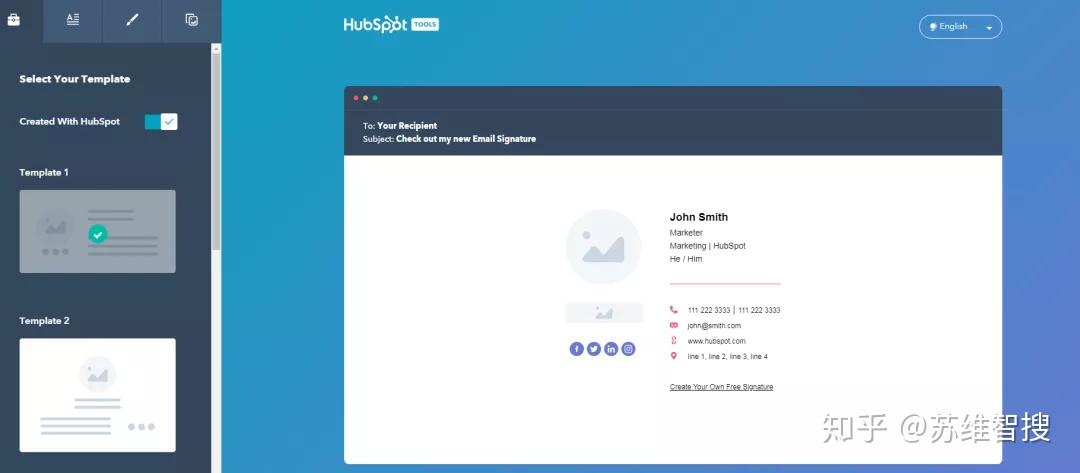The width and height of the screenshot is (1080, 473).
Task: Click the email envelope icon
Action: tap(674, 325)
